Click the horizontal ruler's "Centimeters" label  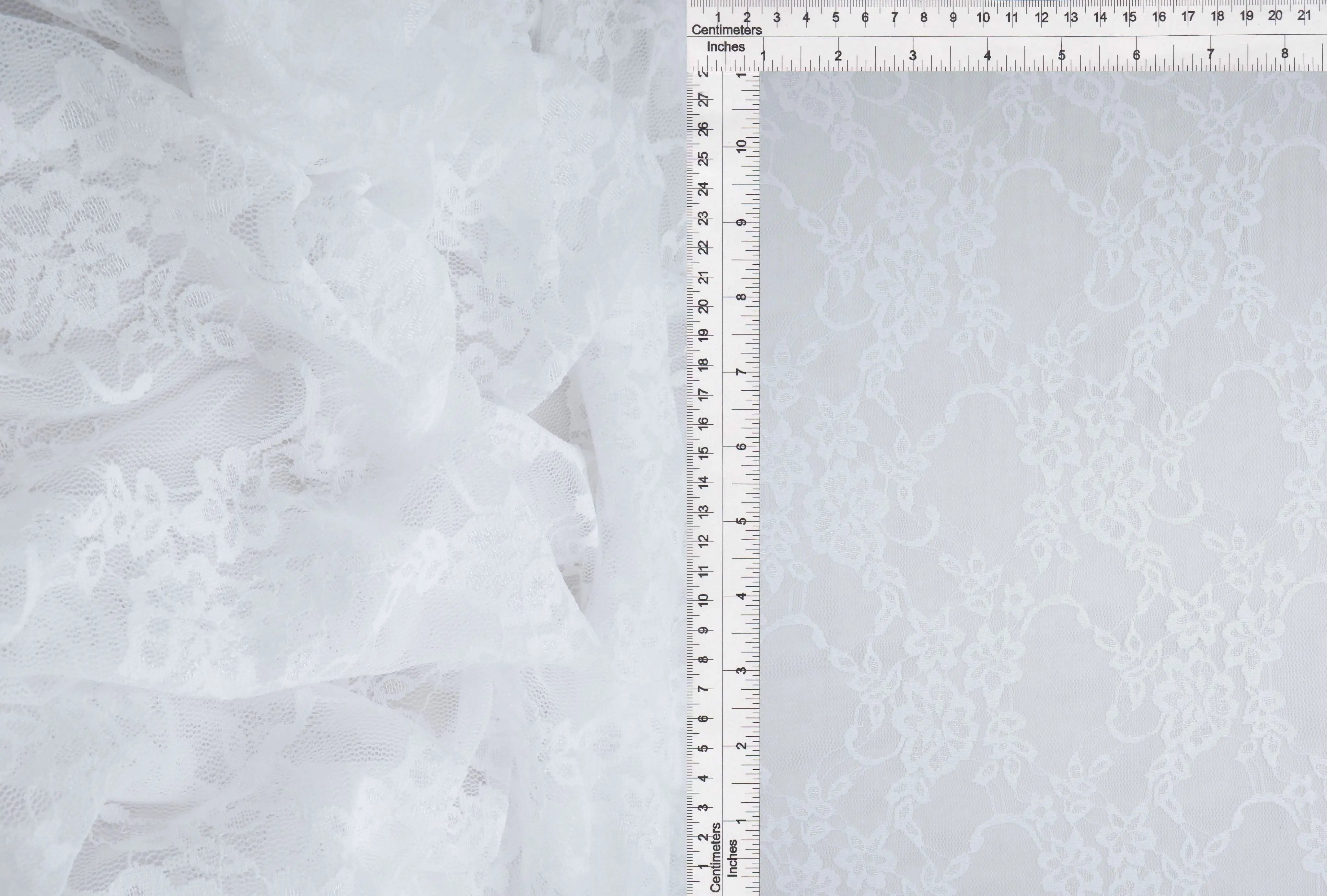(x=726, y=30)
